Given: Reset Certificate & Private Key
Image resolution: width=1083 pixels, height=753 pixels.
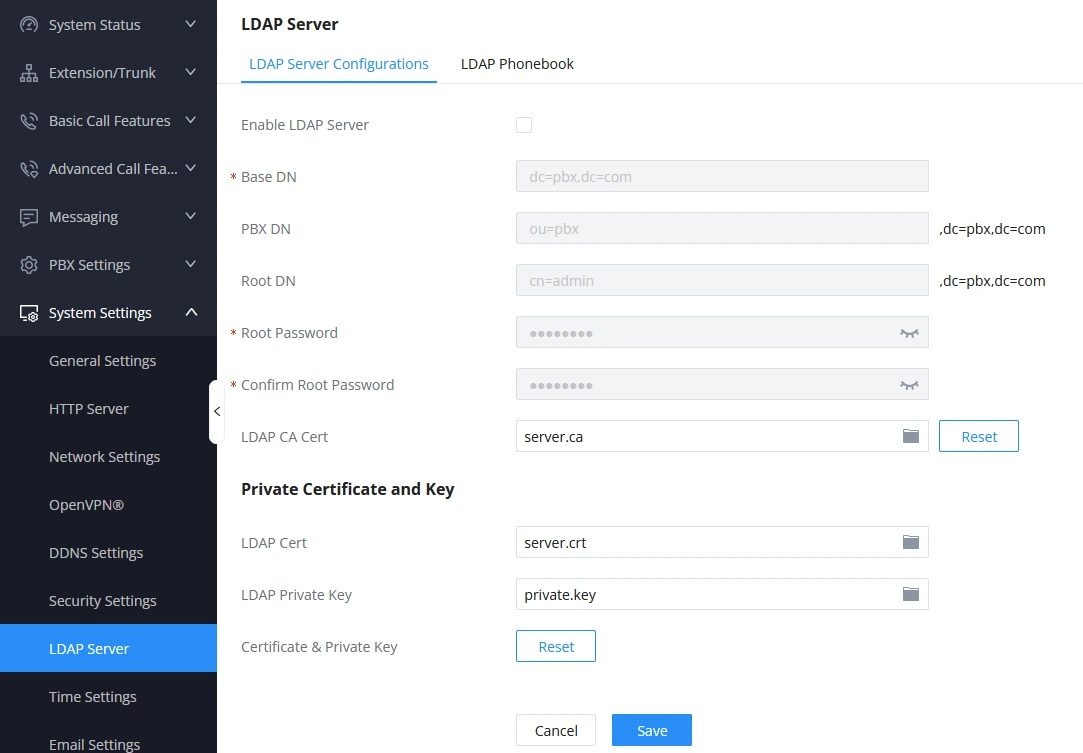Looking at the screenshot, I should tap(556, 646).
